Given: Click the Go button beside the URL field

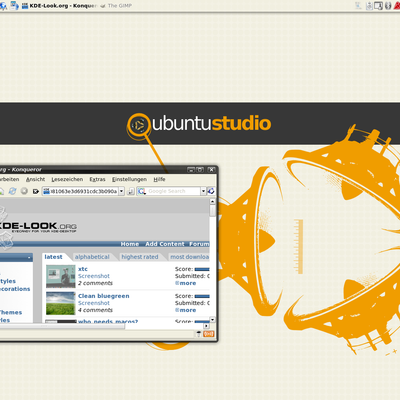Looking at the screenshot, I should [x=131, y=191].
